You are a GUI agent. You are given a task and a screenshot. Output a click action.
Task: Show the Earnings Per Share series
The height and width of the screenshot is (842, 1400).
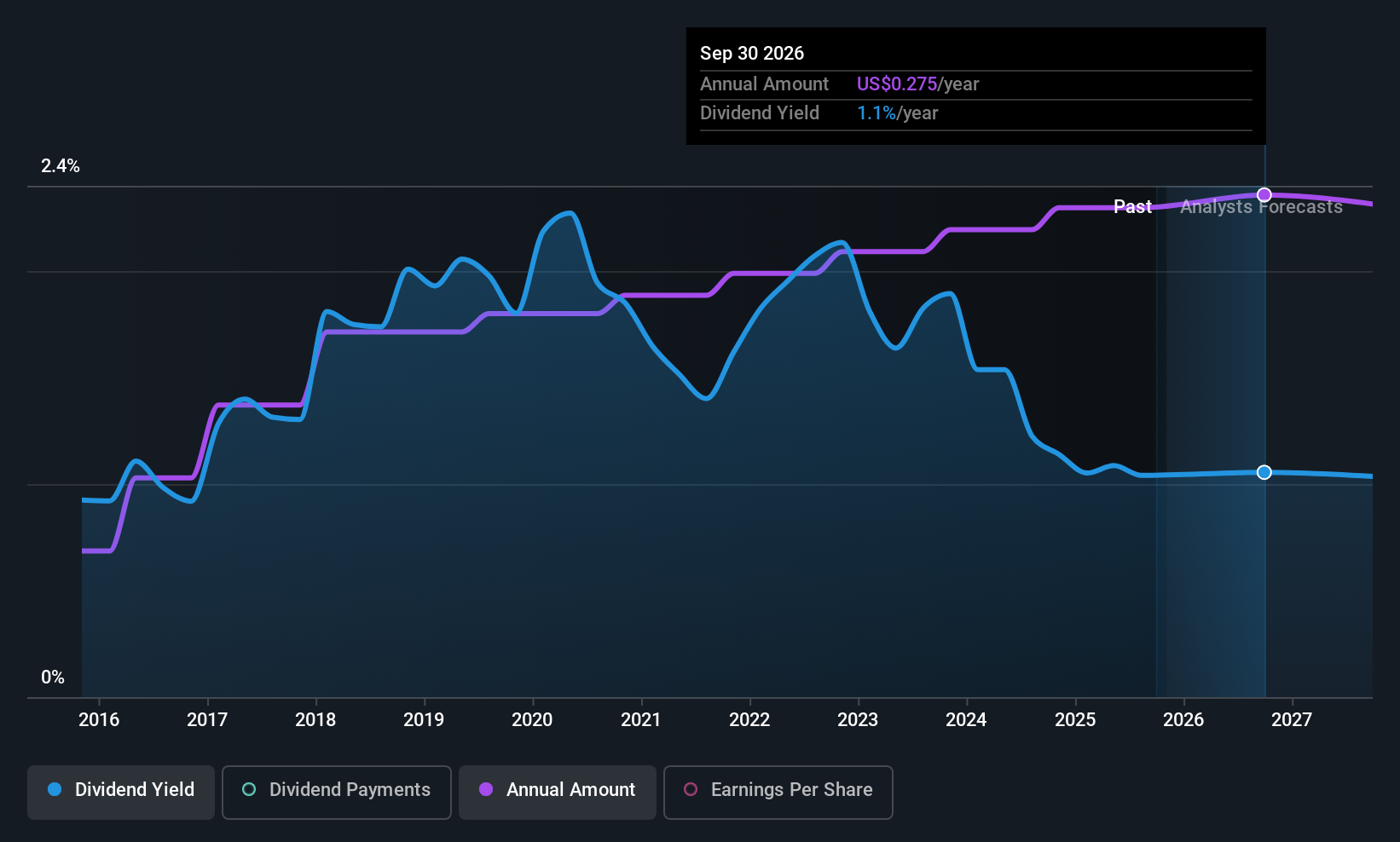coord(778,792)
